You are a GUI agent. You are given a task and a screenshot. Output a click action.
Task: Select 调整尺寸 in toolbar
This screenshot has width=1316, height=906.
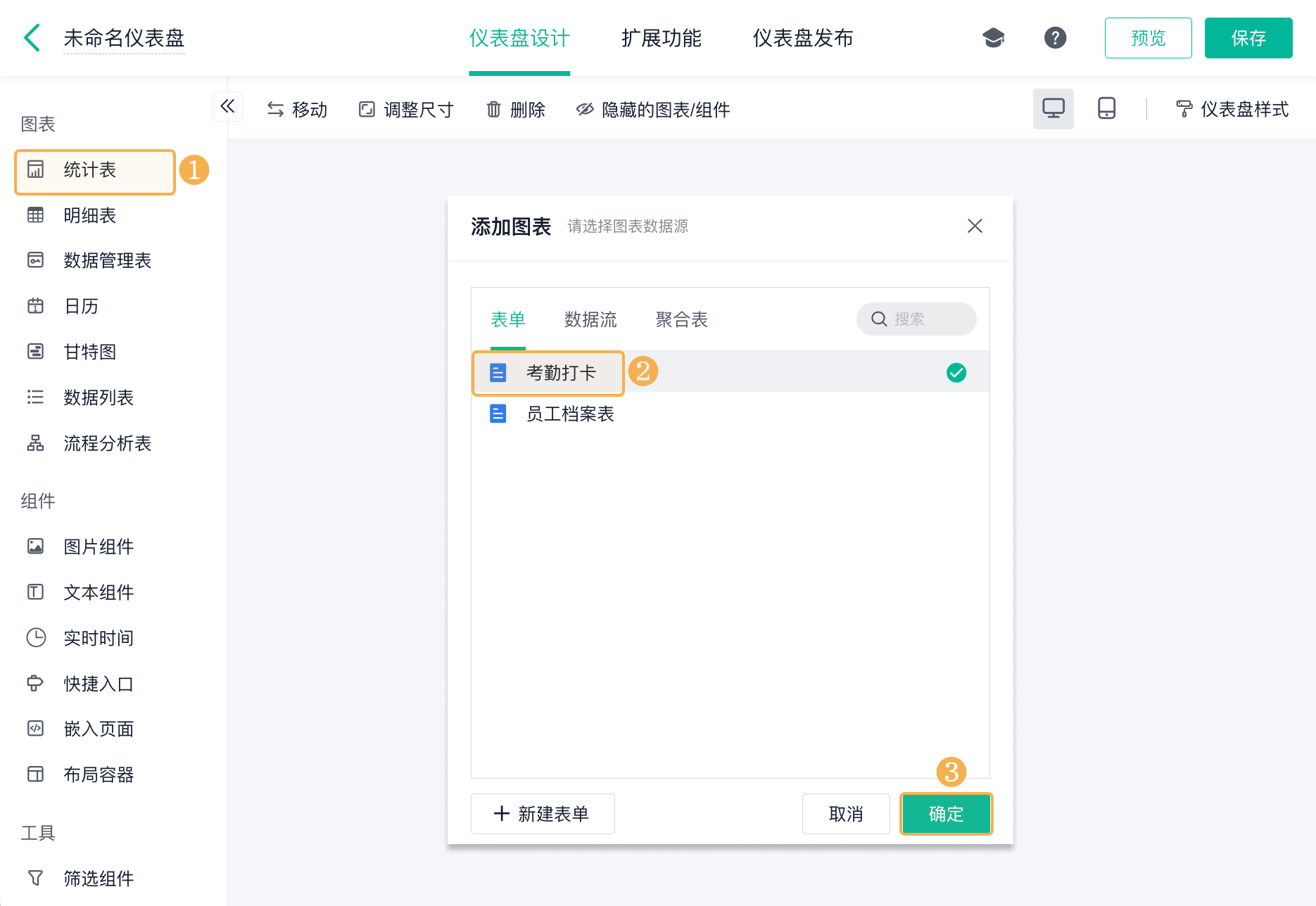[x=406, y=110]
